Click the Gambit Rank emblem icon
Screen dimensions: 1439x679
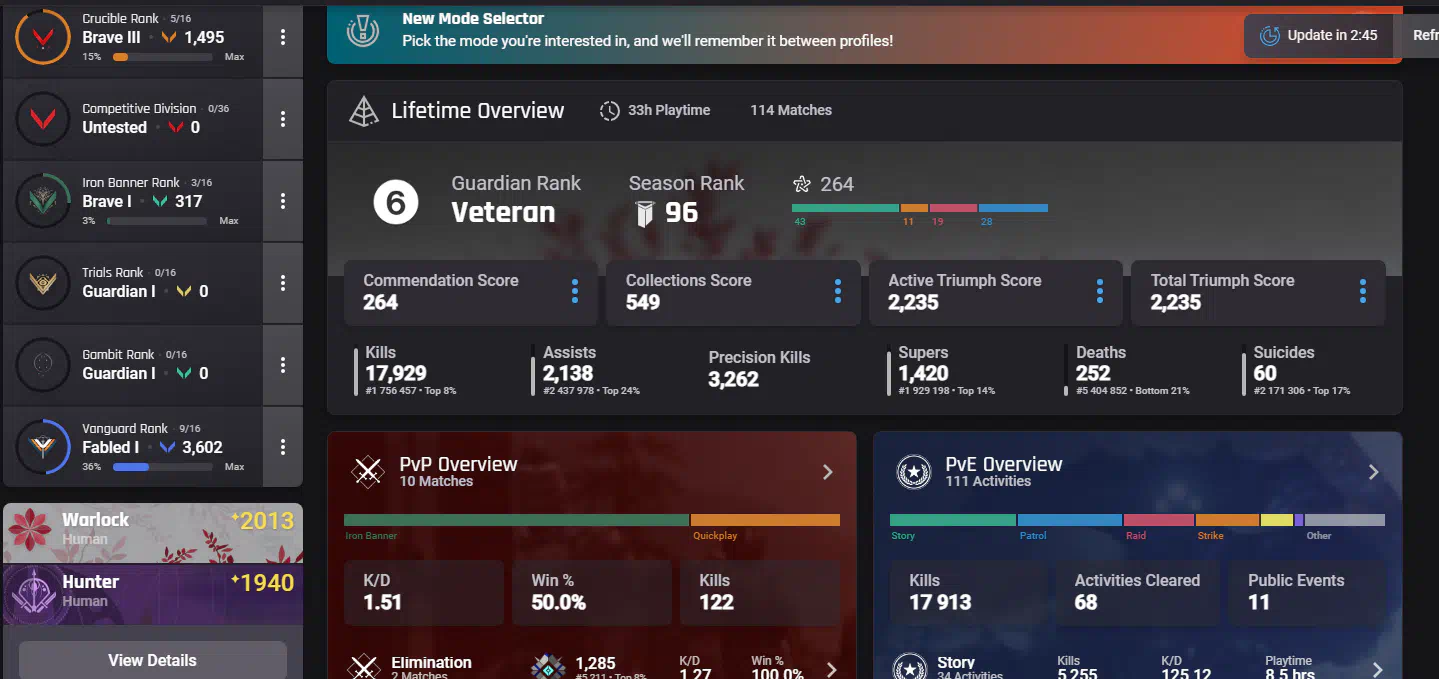[x=43, y=365]
